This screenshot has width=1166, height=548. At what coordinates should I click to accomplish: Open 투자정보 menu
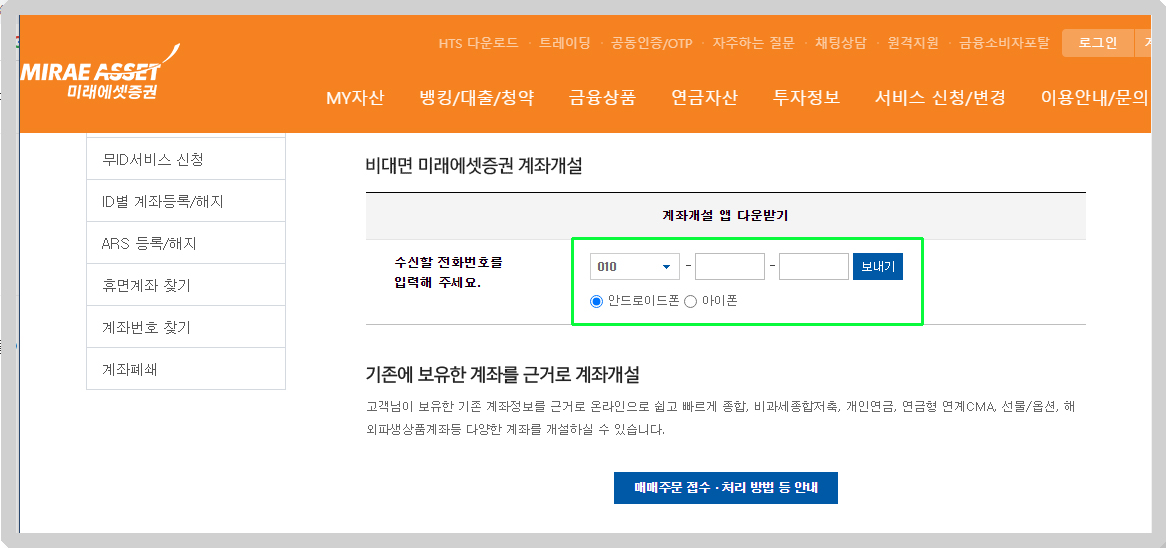click(806, 97)
